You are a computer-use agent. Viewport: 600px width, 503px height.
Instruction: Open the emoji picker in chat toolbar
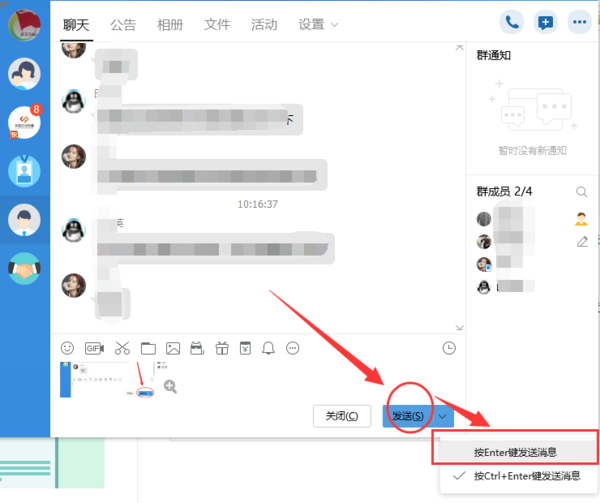(68, 348)
